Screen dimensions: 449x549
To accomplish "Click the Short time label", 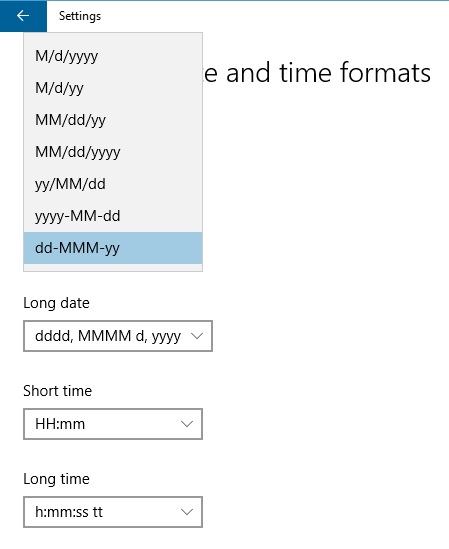I will [x=57, y=391].
